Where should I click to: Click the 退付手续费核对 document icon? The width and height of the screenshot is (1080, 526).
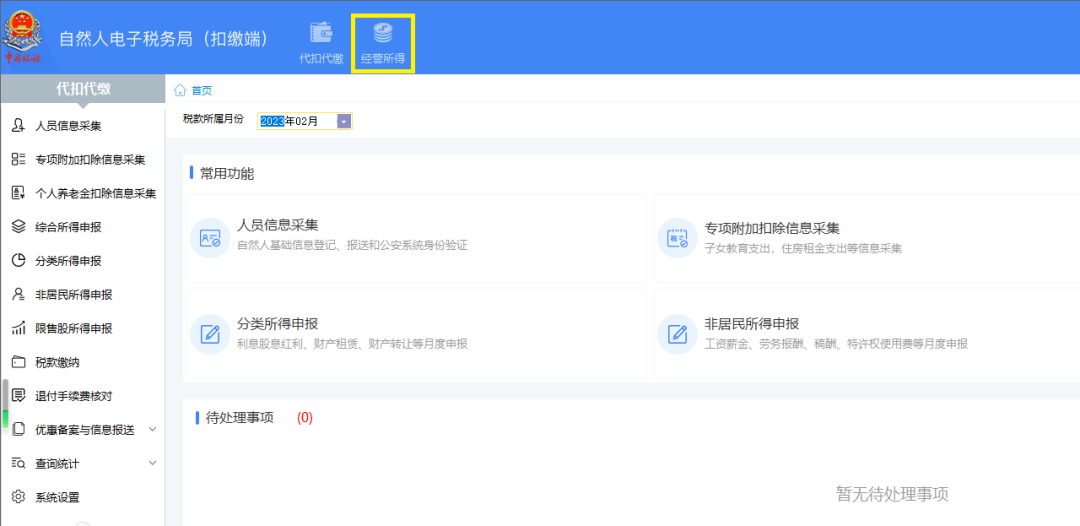coord(19,395)
